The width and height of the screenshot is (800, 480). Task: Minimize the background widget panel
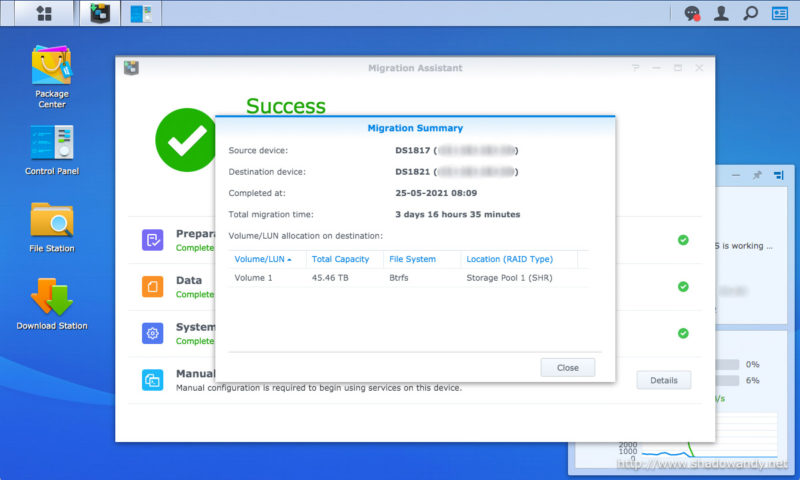coord(736,175)
